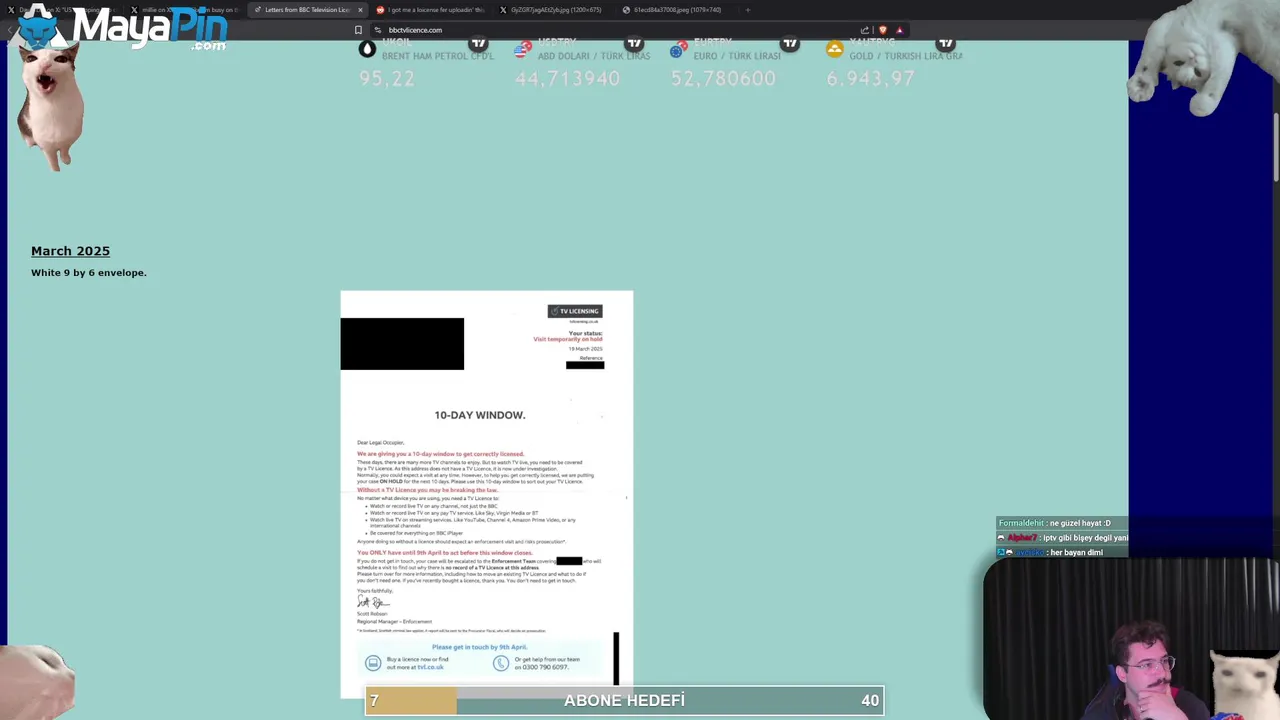Click the 'March 2025' heading
Screen dimensions: 1280x720
[x=70, y=251]
